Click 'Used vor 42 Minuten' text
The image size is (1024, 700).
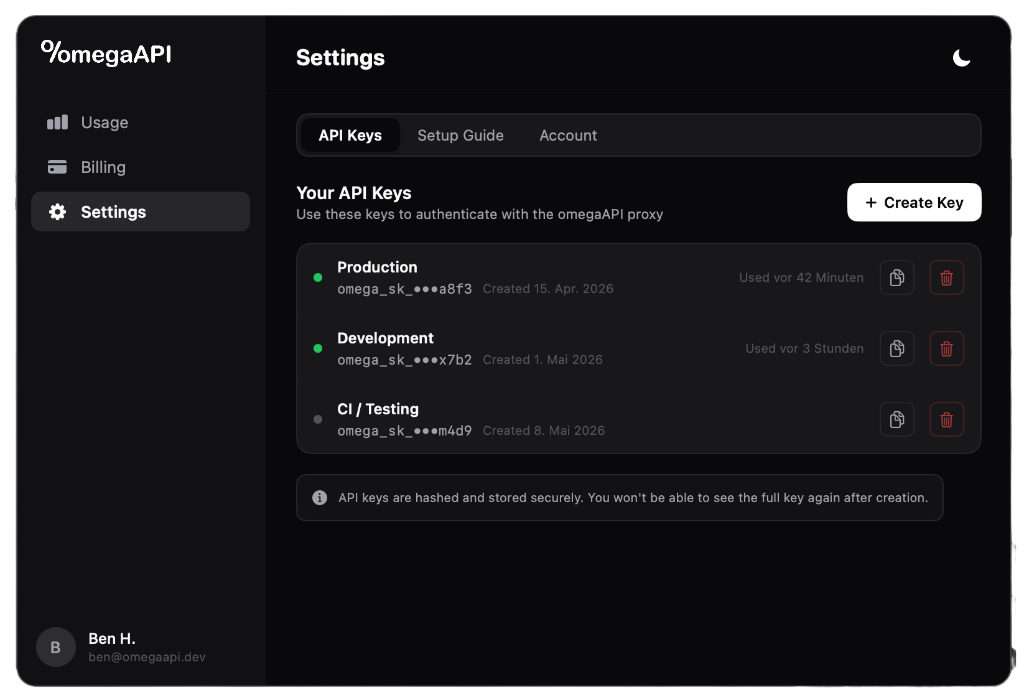click(x=801, y=278)
